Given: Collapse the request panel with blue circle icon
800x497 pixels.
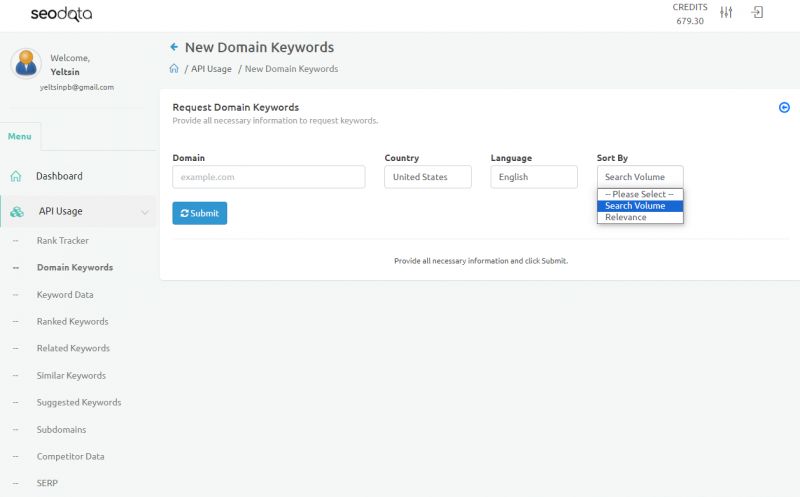Looking at the screenshot, I should pos(784,107).
